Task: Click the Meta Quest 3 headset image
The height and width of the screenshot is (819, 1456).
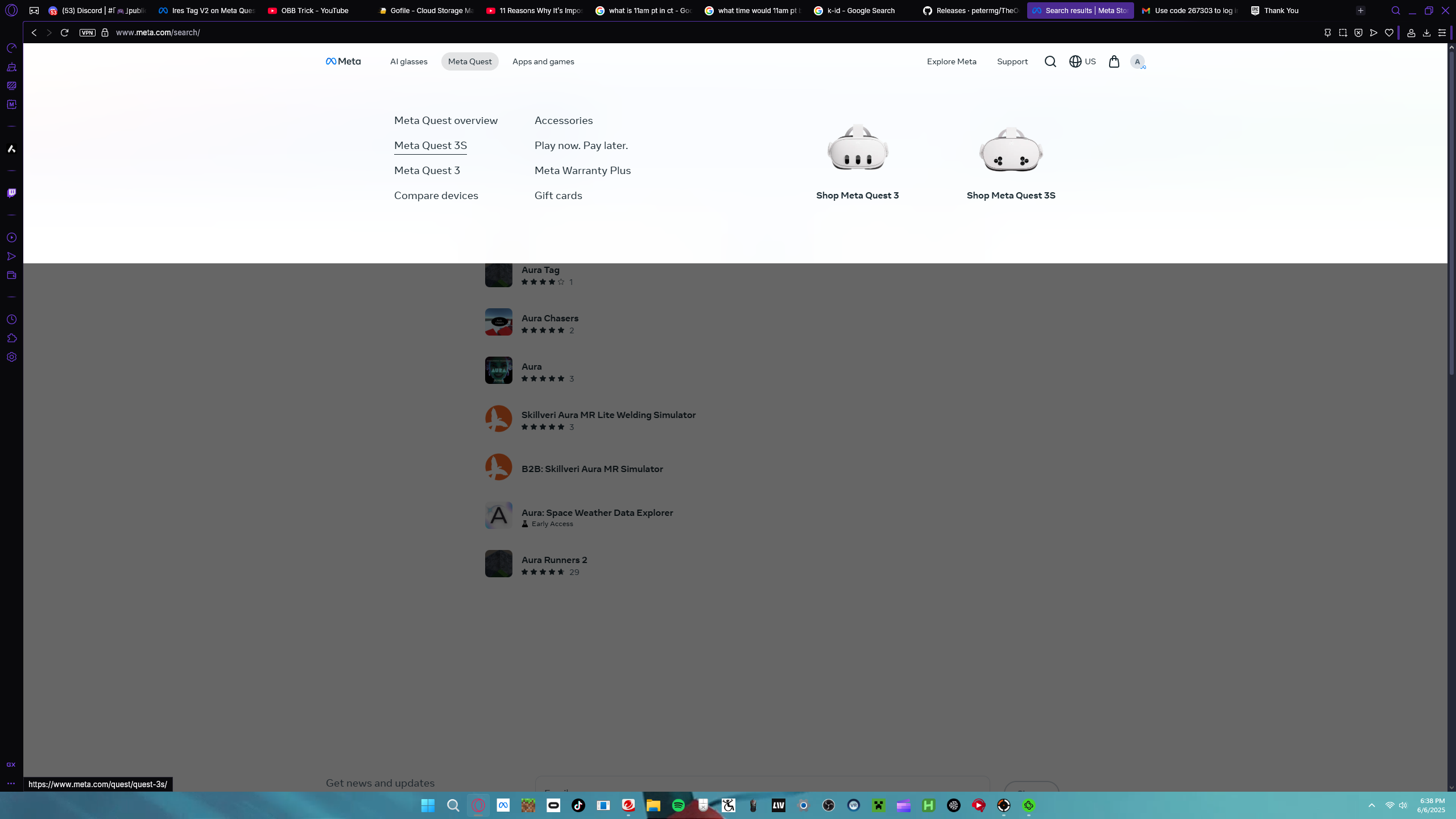Action: [858, 148]
